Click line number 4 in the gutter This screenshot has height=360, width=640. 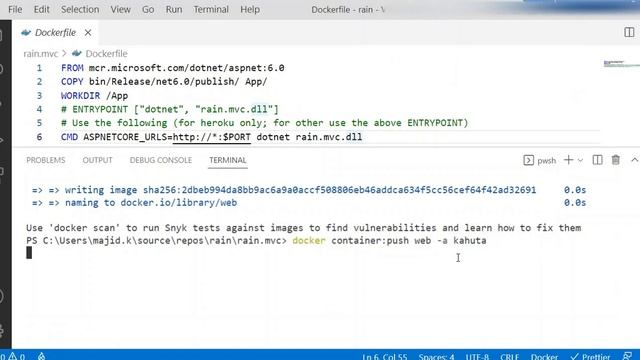click(39, 109)
